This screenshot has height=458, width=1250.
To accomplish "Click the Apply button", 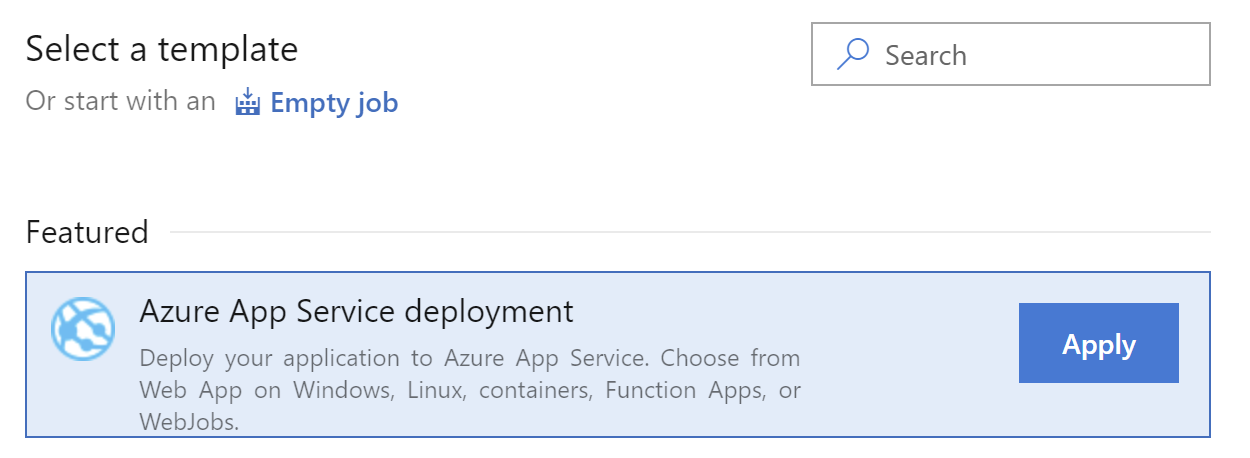I will pos(1098,343).
